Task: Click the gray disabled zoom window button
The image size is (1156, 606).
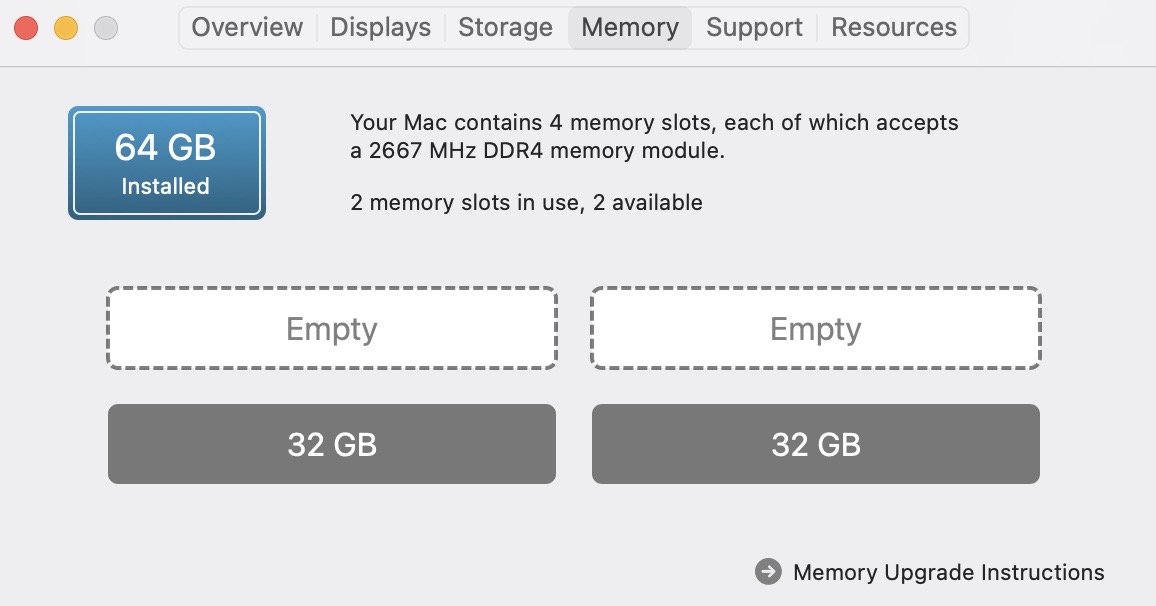Action: pyautogui.click(x=106, y=28)
